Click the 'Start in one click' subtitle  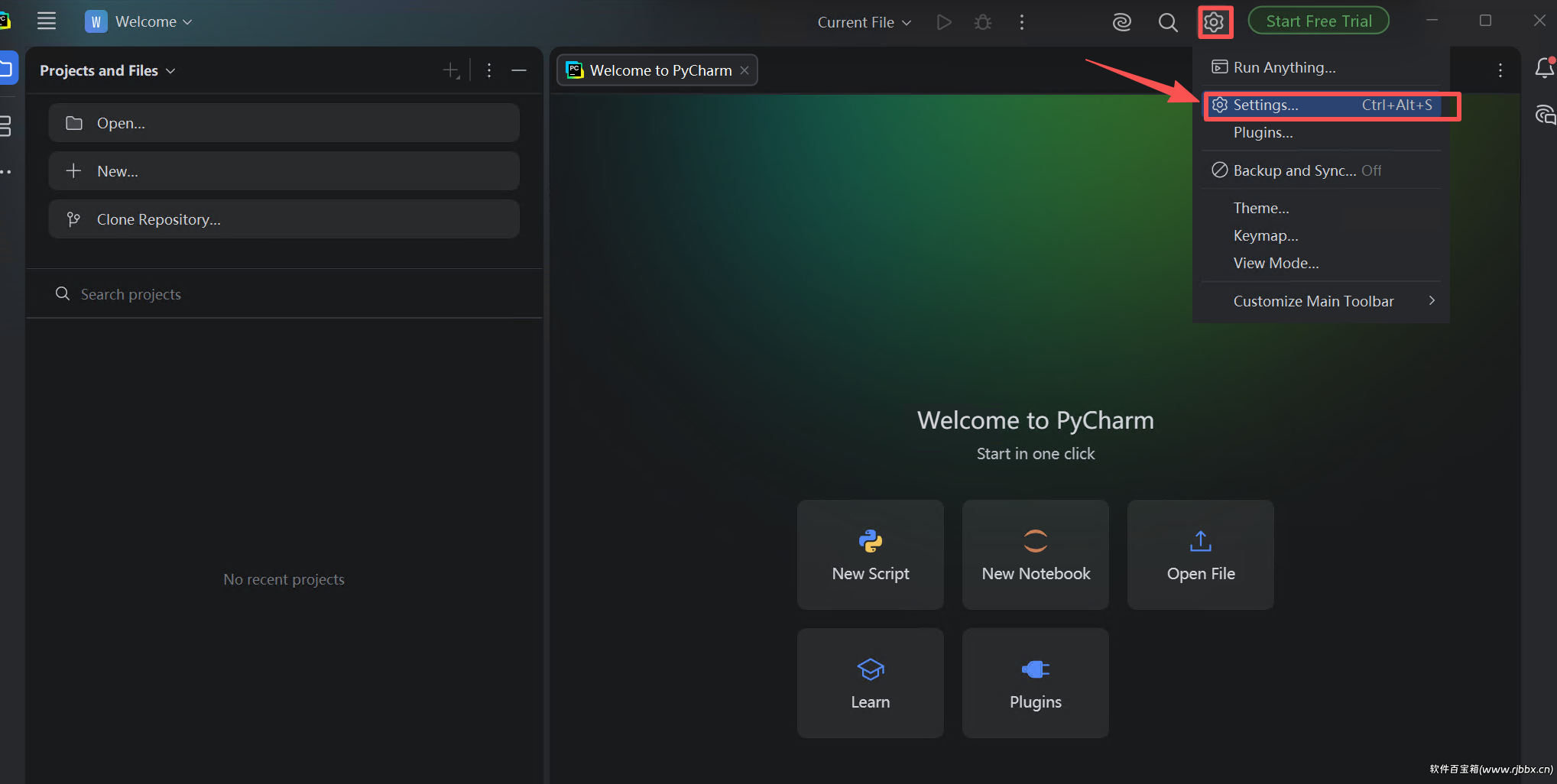(x=1036, y=454)
